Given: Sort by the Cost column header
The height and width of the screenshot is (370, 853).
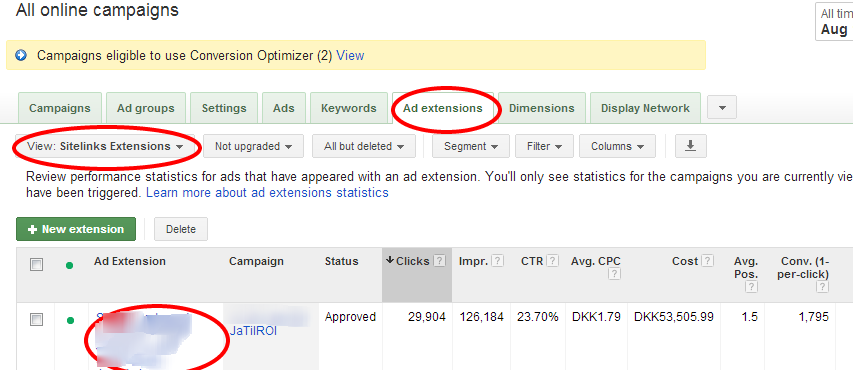Looking at the screenshot, I should click(685, 261).
